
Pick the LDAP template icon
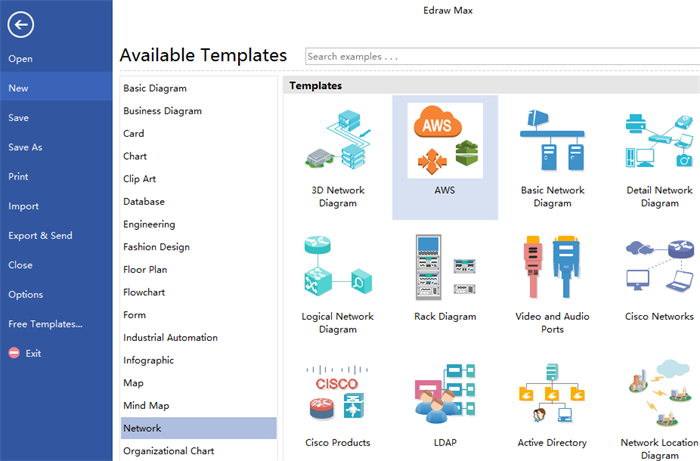pyautogui.click(x=445, y=394)
